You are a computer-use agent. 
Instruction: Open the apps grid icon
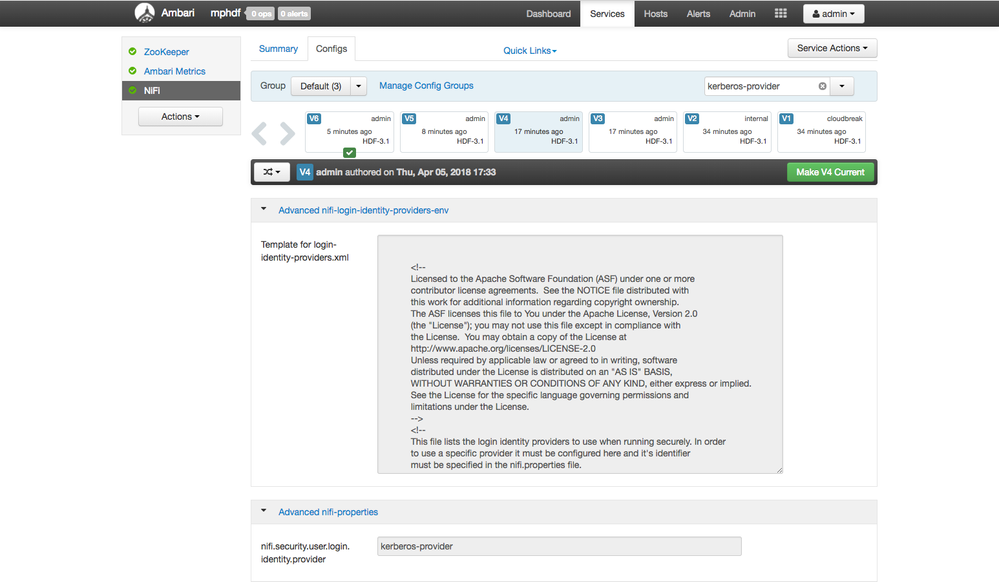(x=780, y=13)
